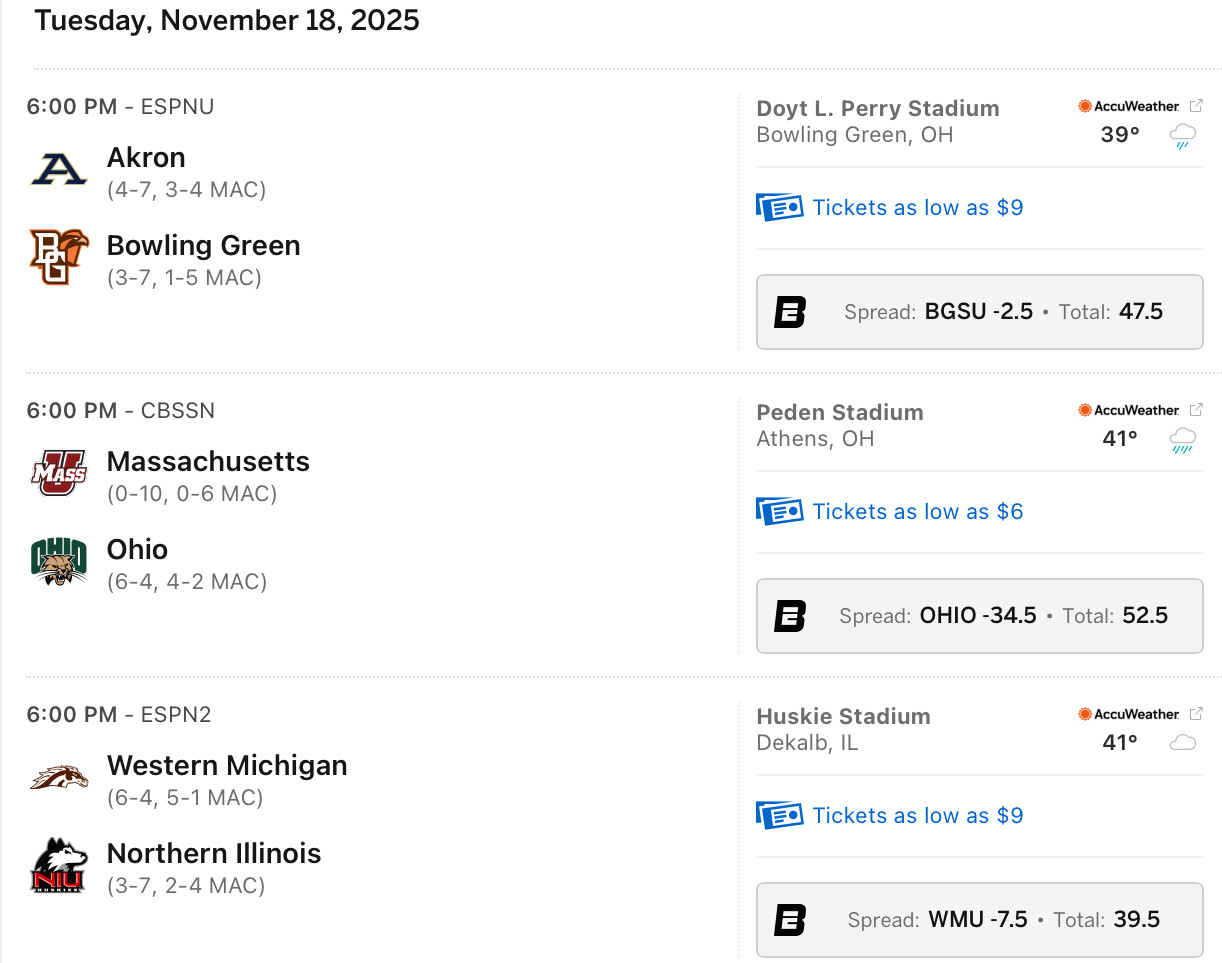Image resolution: width=1222 pixels, height=963 pixels.
Task: Click the Ohio Bobcats team logo
Action: tap(59, 561)
